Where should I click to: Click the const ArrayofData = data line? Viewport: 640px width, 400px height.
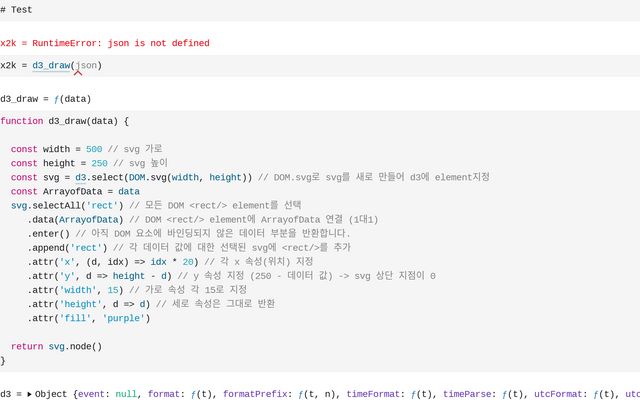(x=75, y=191)
